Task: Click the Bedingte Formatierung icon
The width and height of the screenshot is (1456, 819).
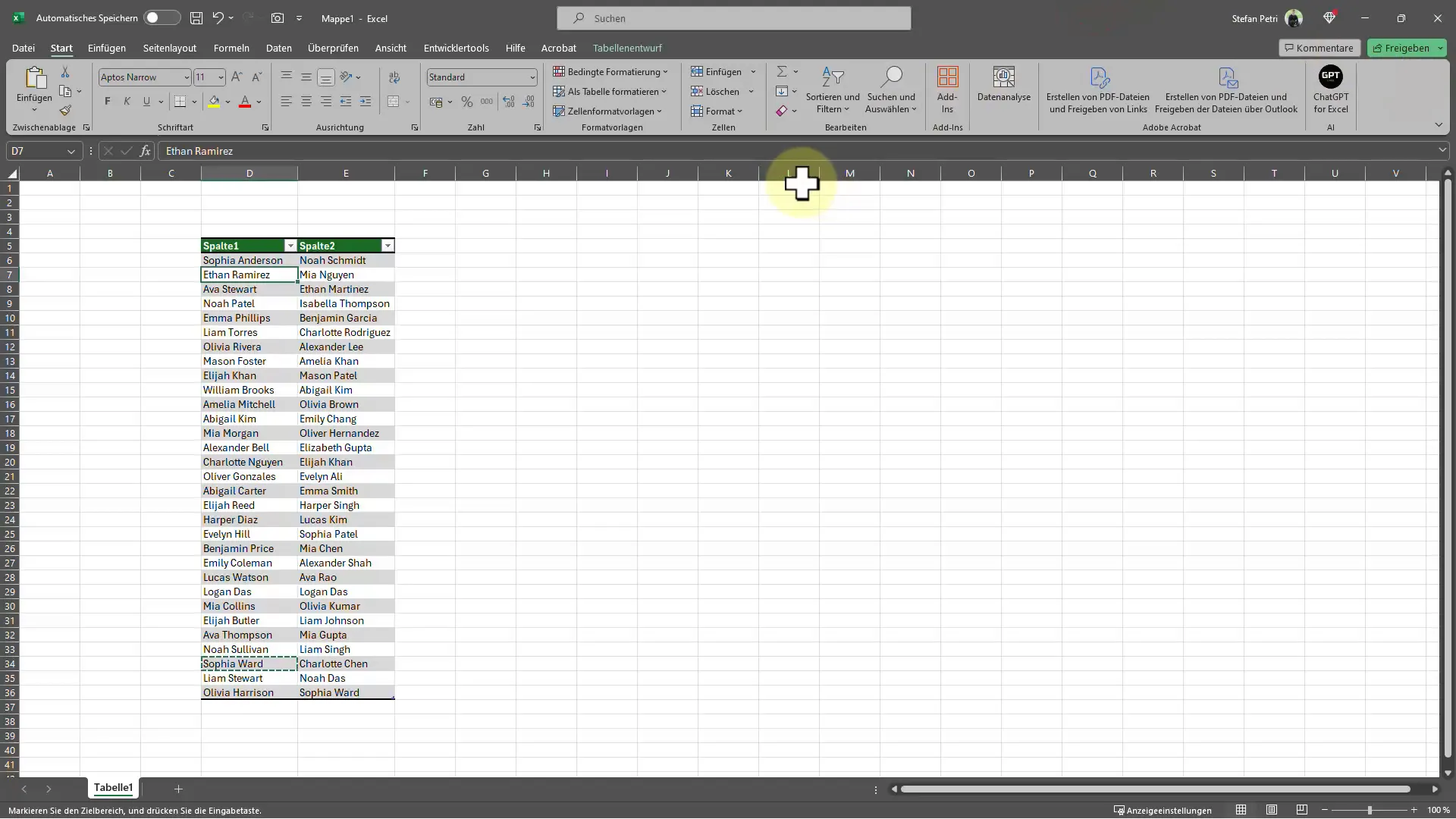Action: pyautogui.click(x=609, y=72)
